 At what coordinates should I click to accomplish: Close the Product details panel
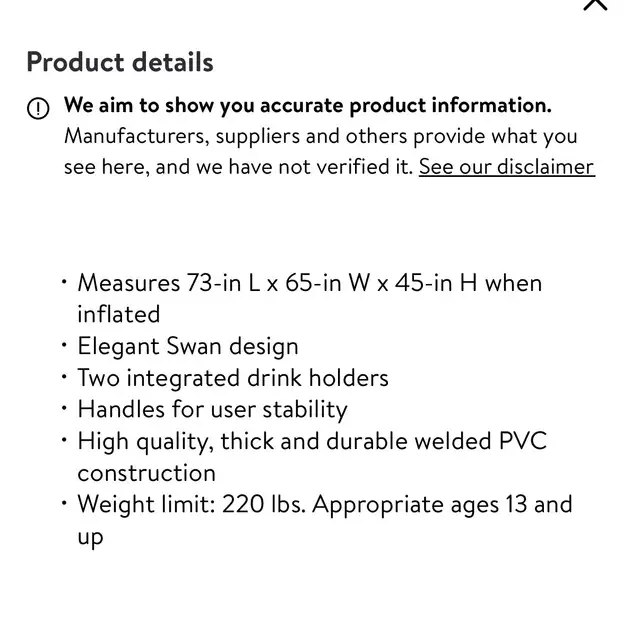click(x=595, y=4)
